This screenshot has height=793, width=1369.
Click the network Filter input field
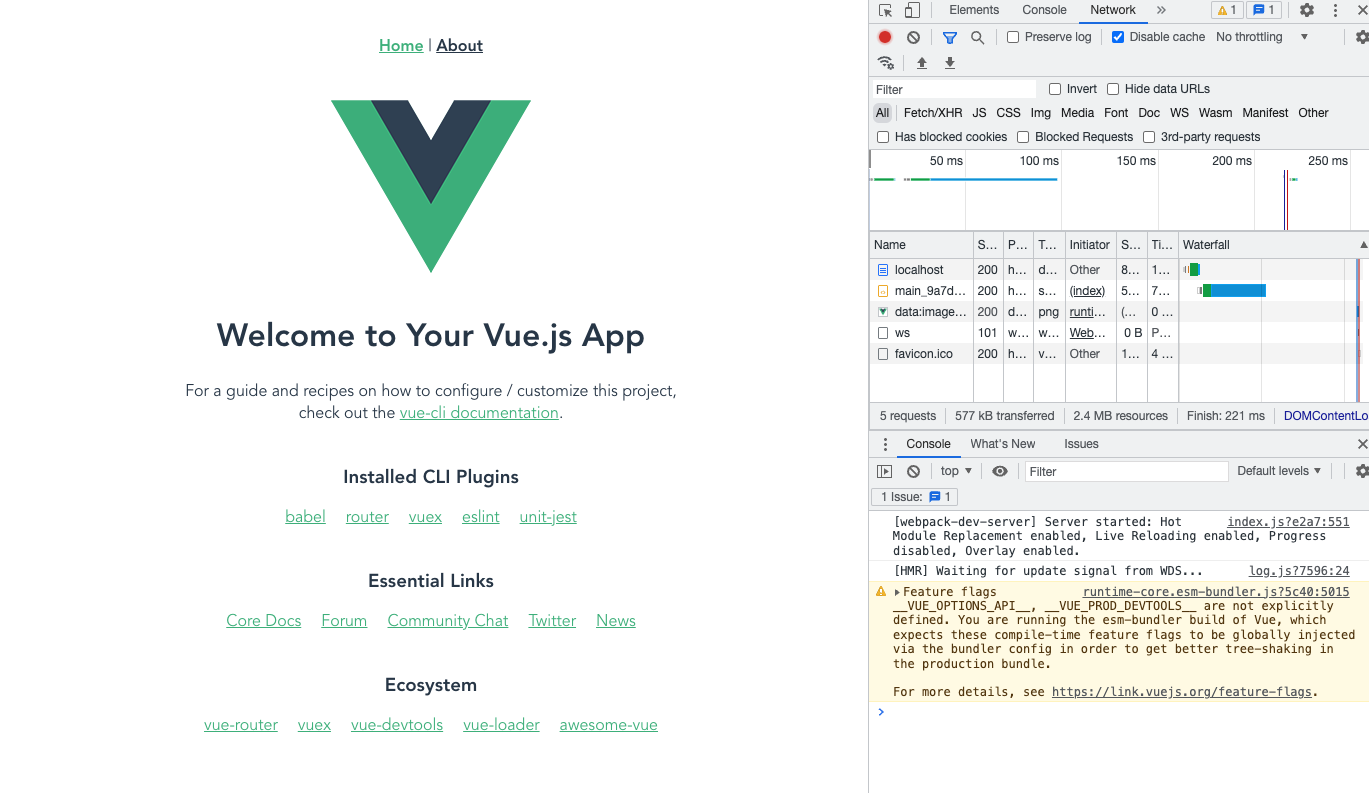(x=955, y=89)
